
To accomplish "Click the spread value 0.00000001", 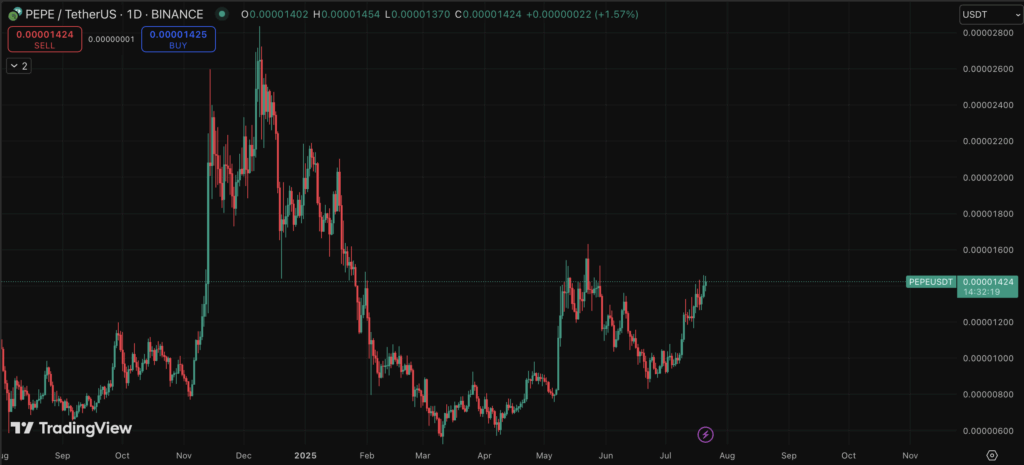I will pyautogui.click(x=111, y=39).
